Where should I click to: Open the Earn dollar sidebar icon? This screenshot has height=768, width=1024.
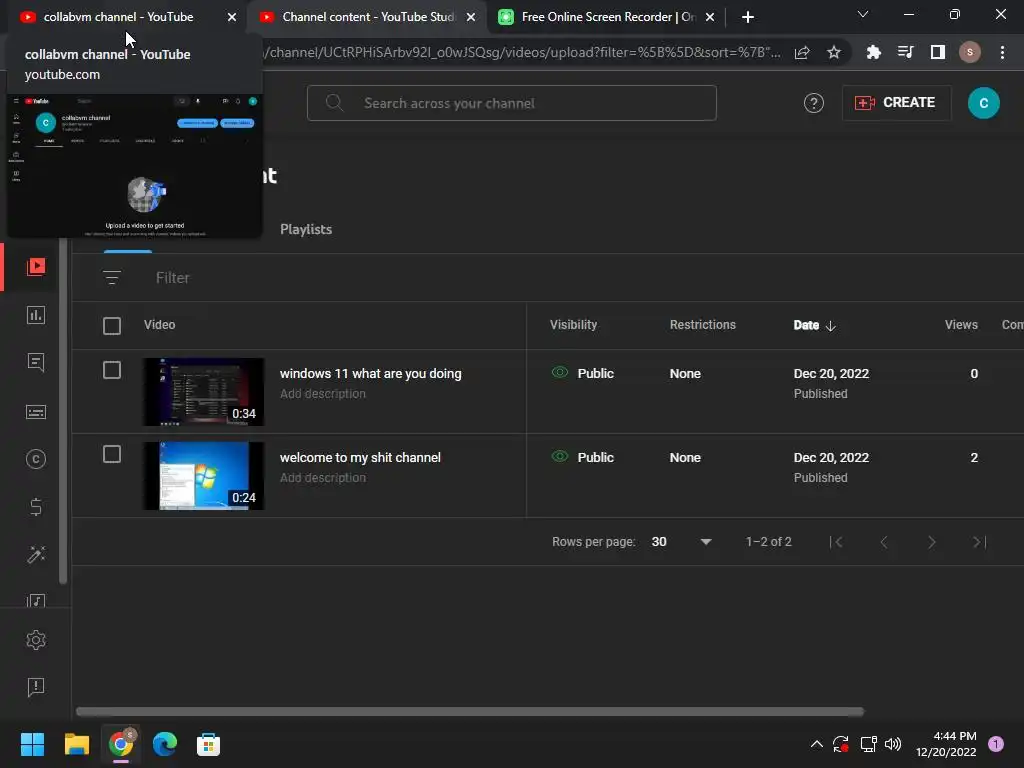(36, 507)
